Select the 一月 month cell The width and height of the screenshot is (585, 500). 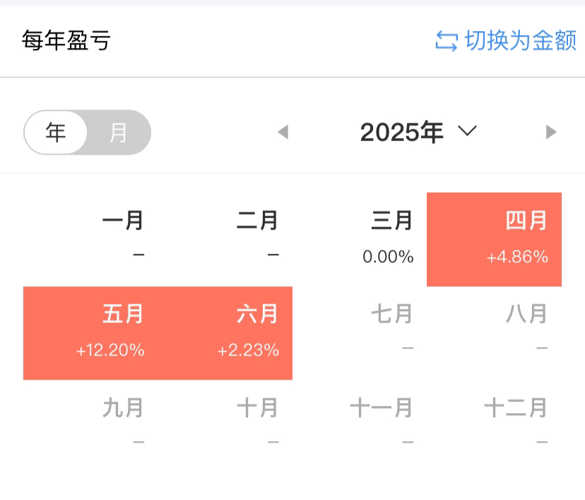91,240
